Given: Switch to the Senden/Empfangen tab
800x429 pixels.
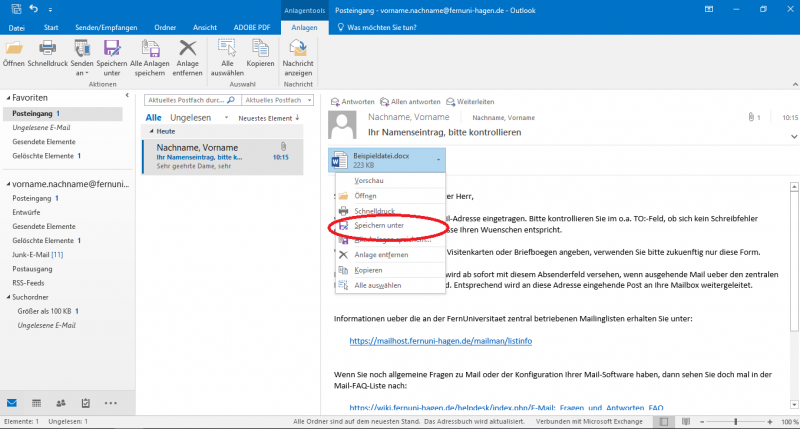Looking at the screenshot, I should point(106,28).
